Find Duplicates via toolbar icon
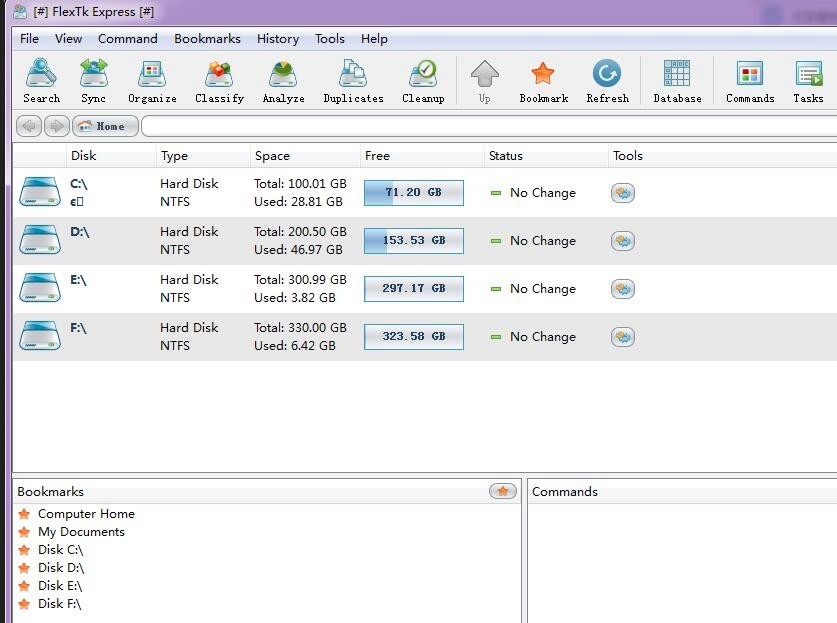Screen dimensions: 837x623 coord(353,81)
